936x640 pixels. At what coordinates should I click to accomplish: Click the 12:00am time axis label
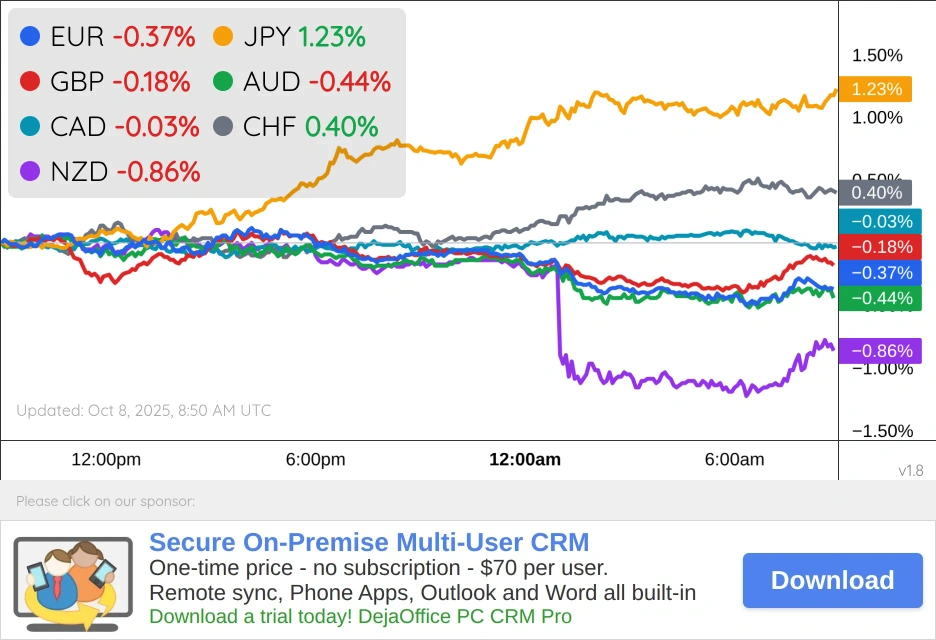coord(525,460)
